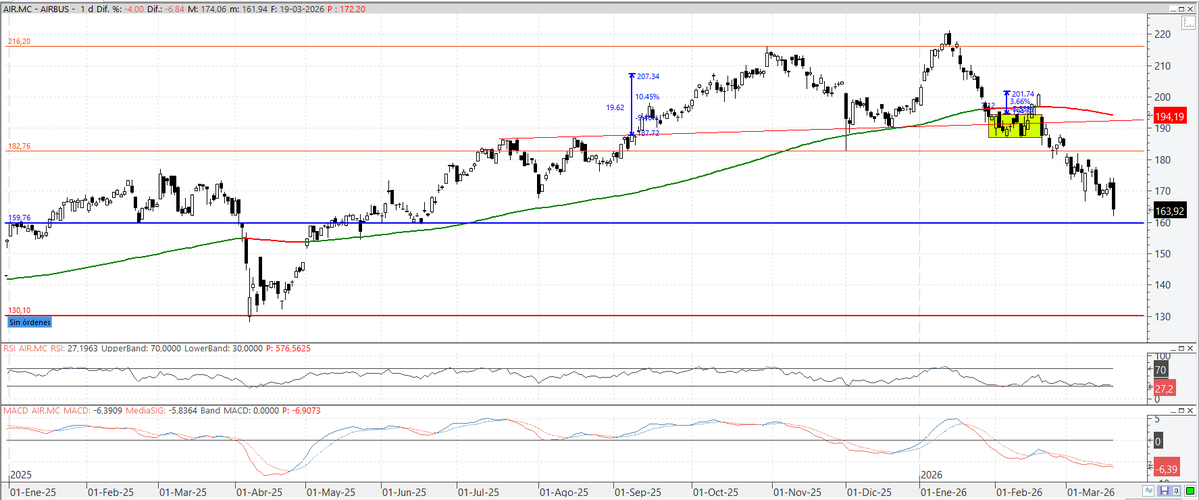Click the 201.74 measurement label

point(1022,94)
